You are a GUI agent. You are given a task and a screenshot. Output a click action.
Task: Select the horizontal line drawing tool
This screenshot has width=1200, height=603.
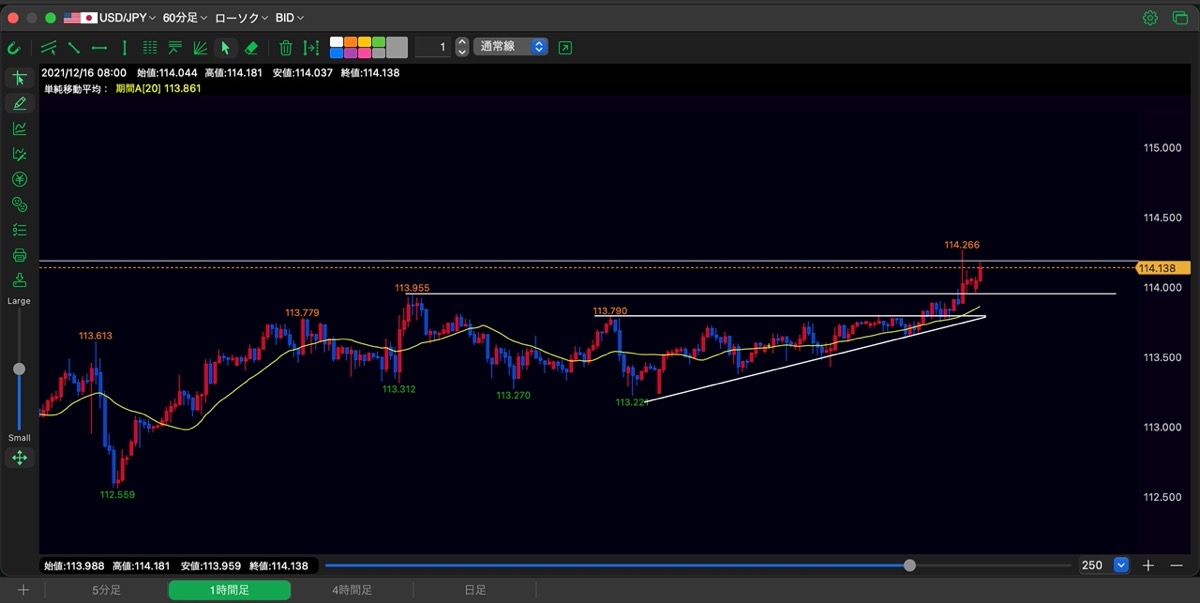tap(99, 47)
